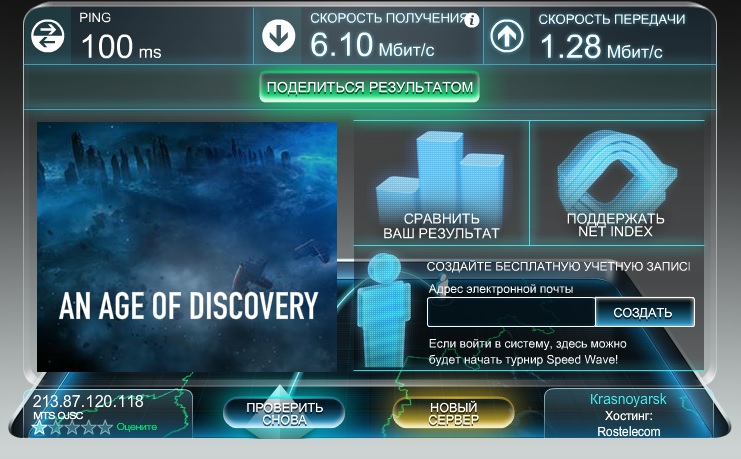Click the blue person figure icon
The width and height of the screenshot is (741, 459).
coord(385,310)
